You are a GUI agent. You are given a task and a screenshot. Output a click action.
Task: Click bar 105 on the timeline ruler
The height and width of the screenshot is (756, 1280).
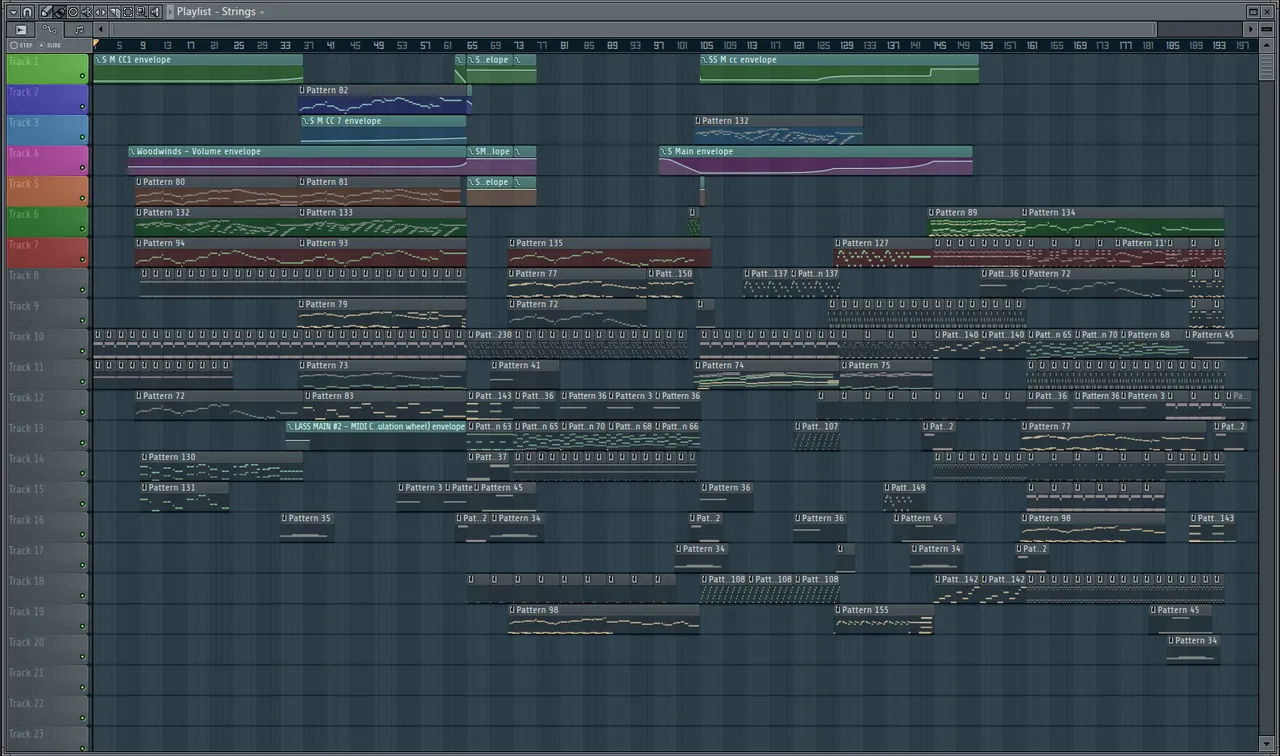click(706, 45)
